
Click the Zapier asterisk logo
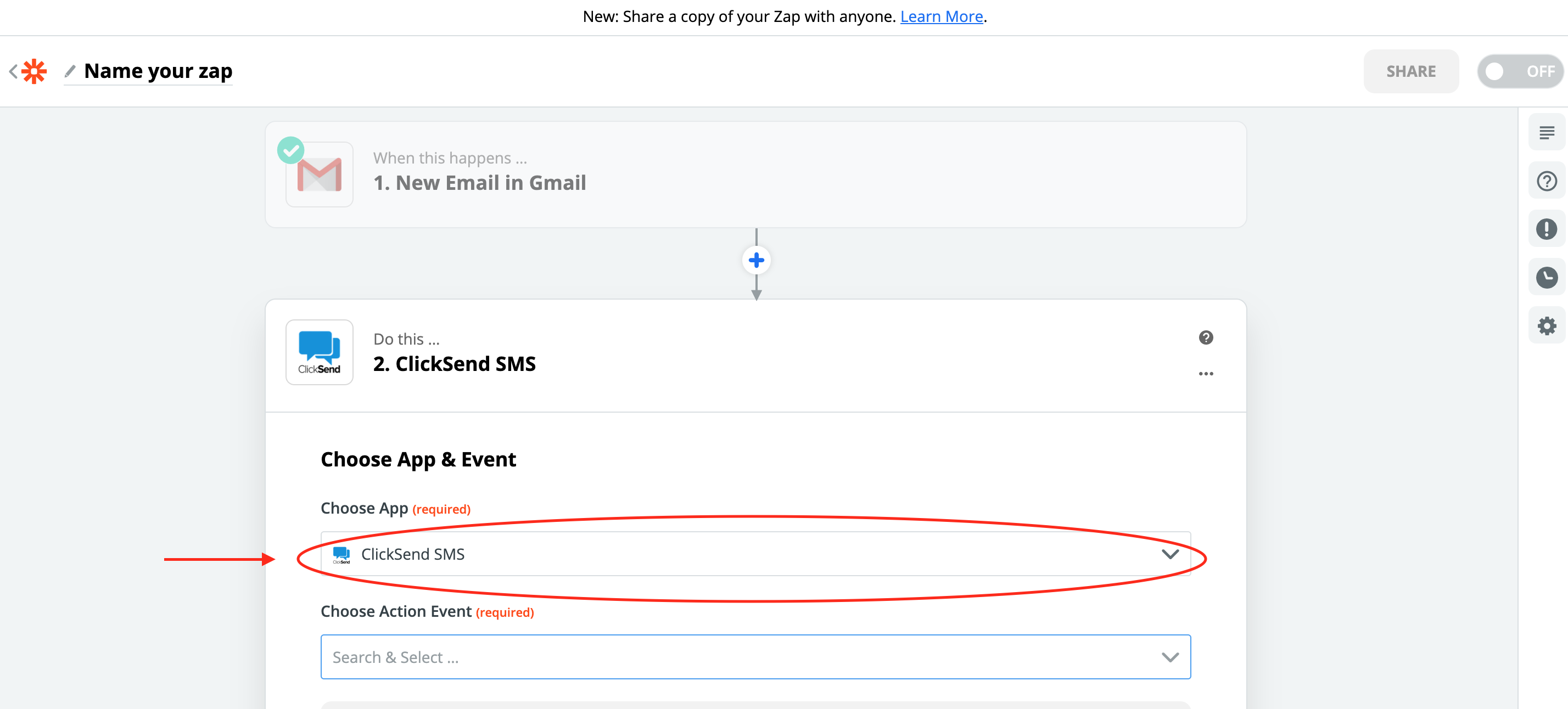[x=34, y=71]
